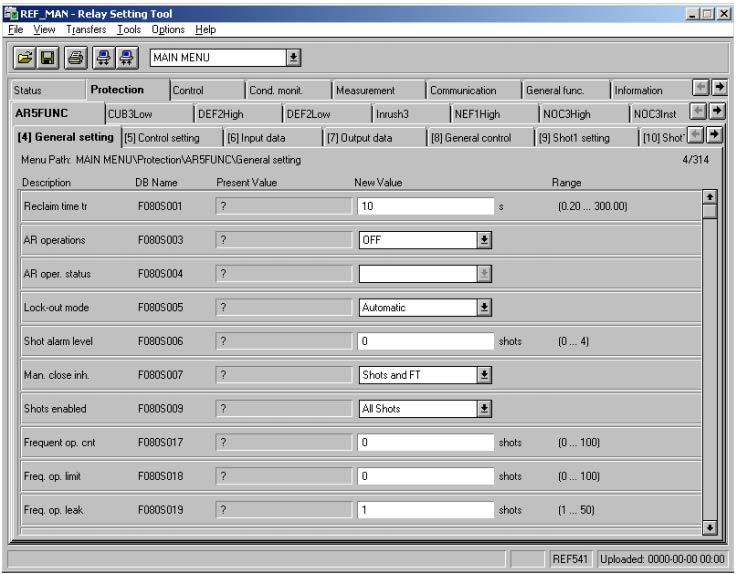Viewport: 737px width, 574px height.
Task: Select the NOC3High function tab
Action: (x=584, y=114)
